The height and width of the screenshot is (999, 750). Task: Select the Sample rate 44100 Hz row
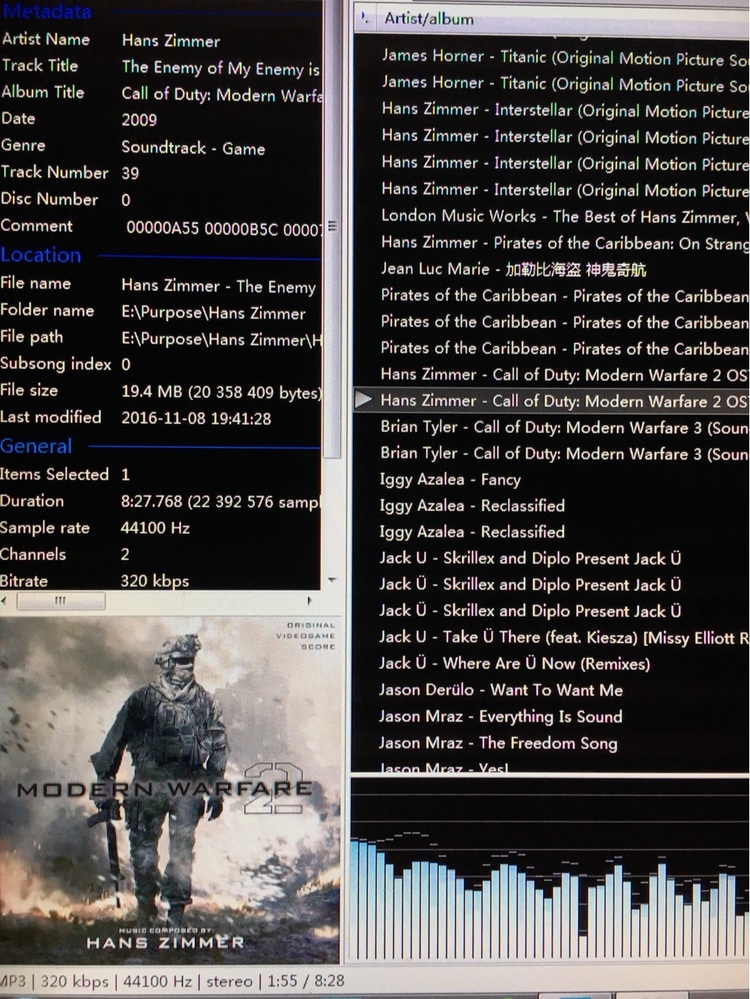161,528
